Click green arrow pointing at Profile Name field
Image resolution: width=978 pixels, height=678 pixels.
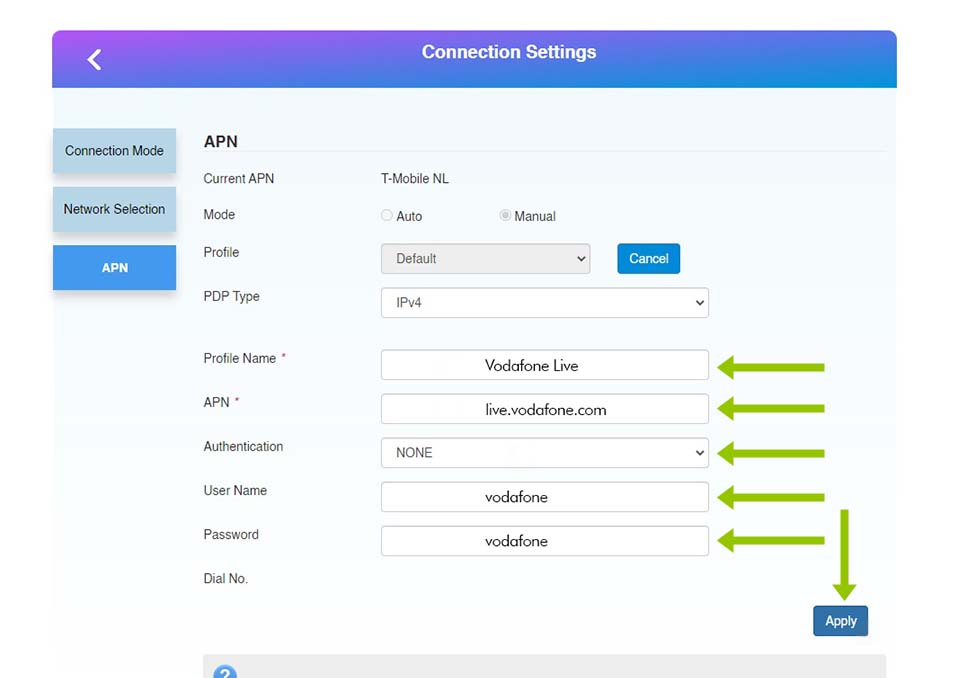pyautogui.click(x=770, y=367)
